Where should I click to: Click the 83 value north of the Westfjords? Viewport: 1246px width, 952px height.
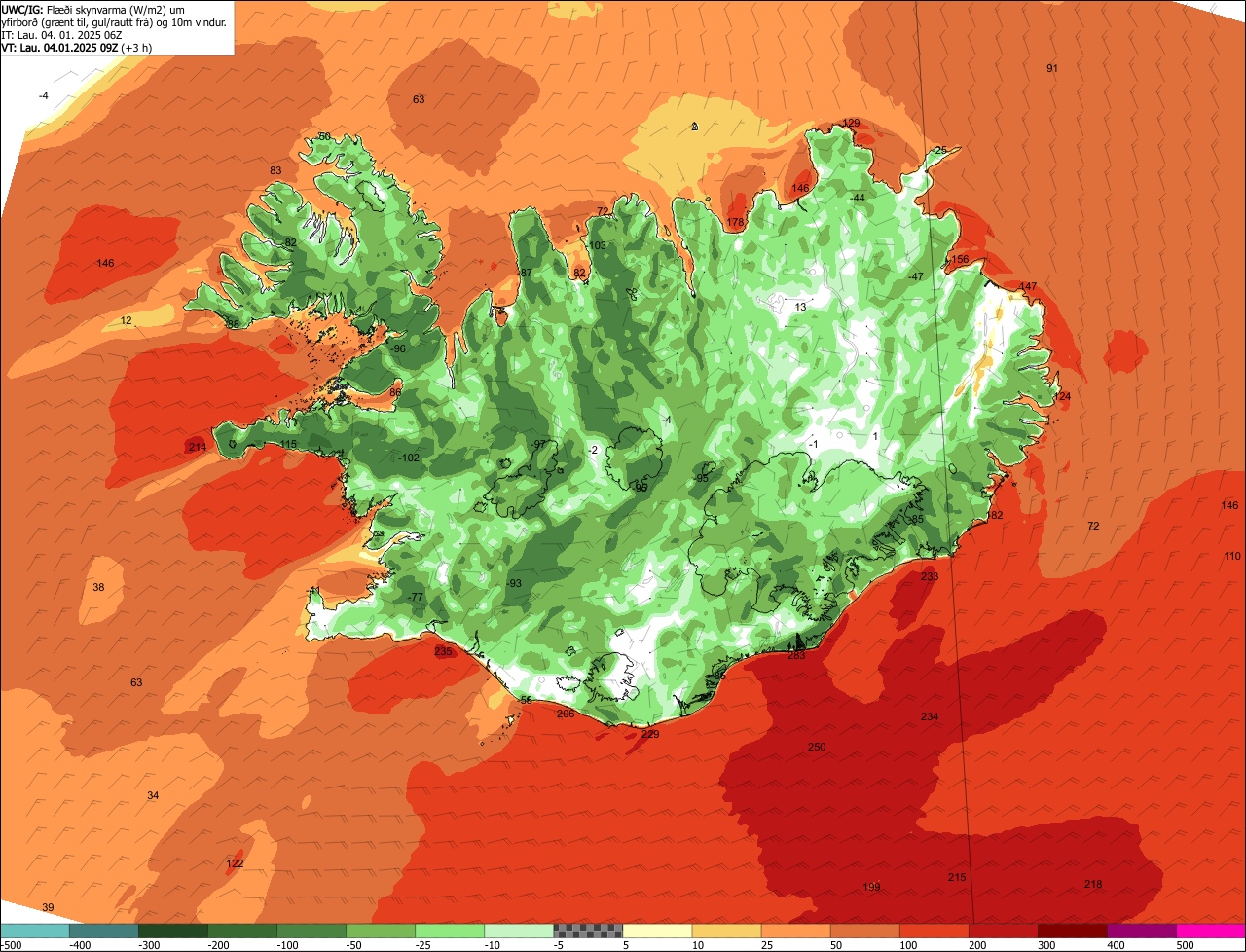[275, 170]
